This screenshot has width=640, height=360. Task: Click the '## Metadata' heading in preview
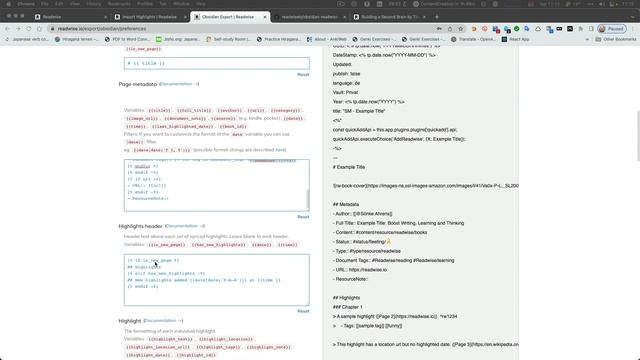coord(346,204)
